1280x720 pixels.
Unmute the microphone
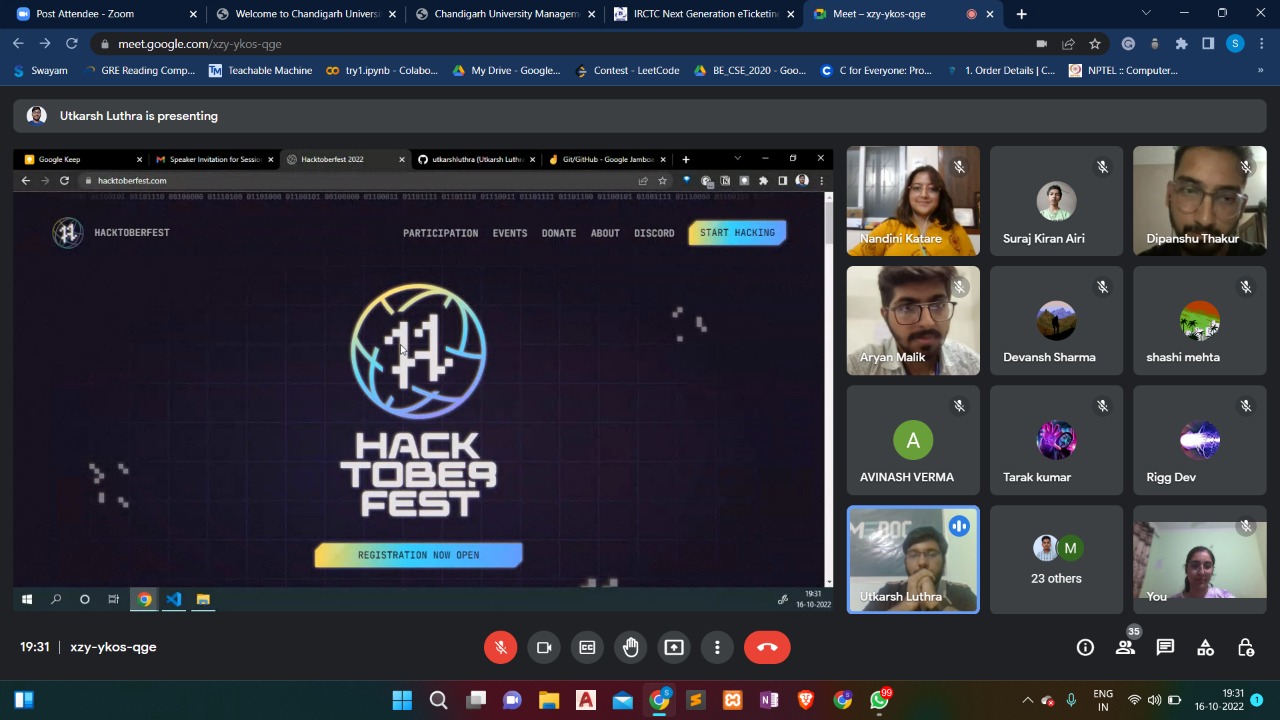click(x=501, y=647)
